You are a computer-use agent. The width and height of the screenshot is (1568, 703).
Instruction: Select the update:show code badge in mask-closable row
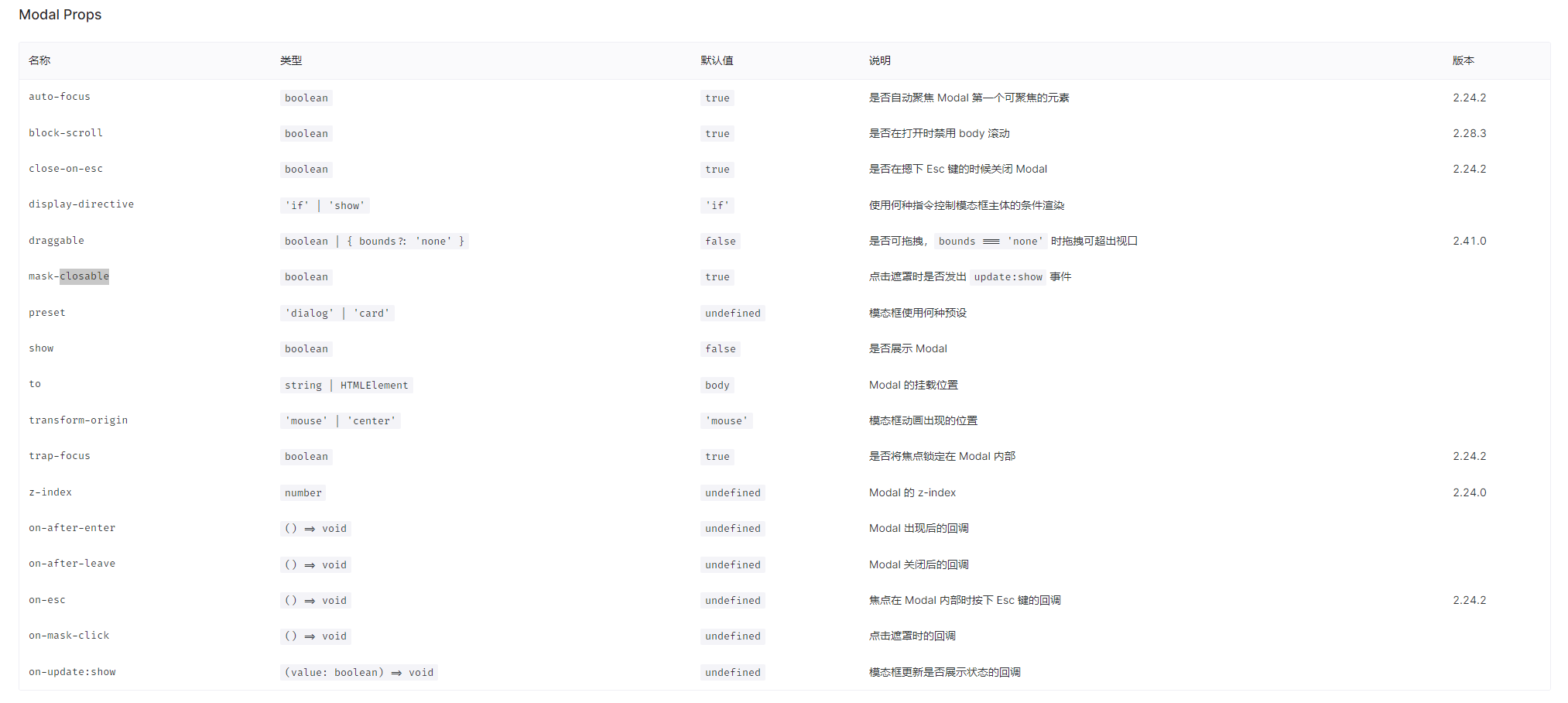(x=1008, y=276)
